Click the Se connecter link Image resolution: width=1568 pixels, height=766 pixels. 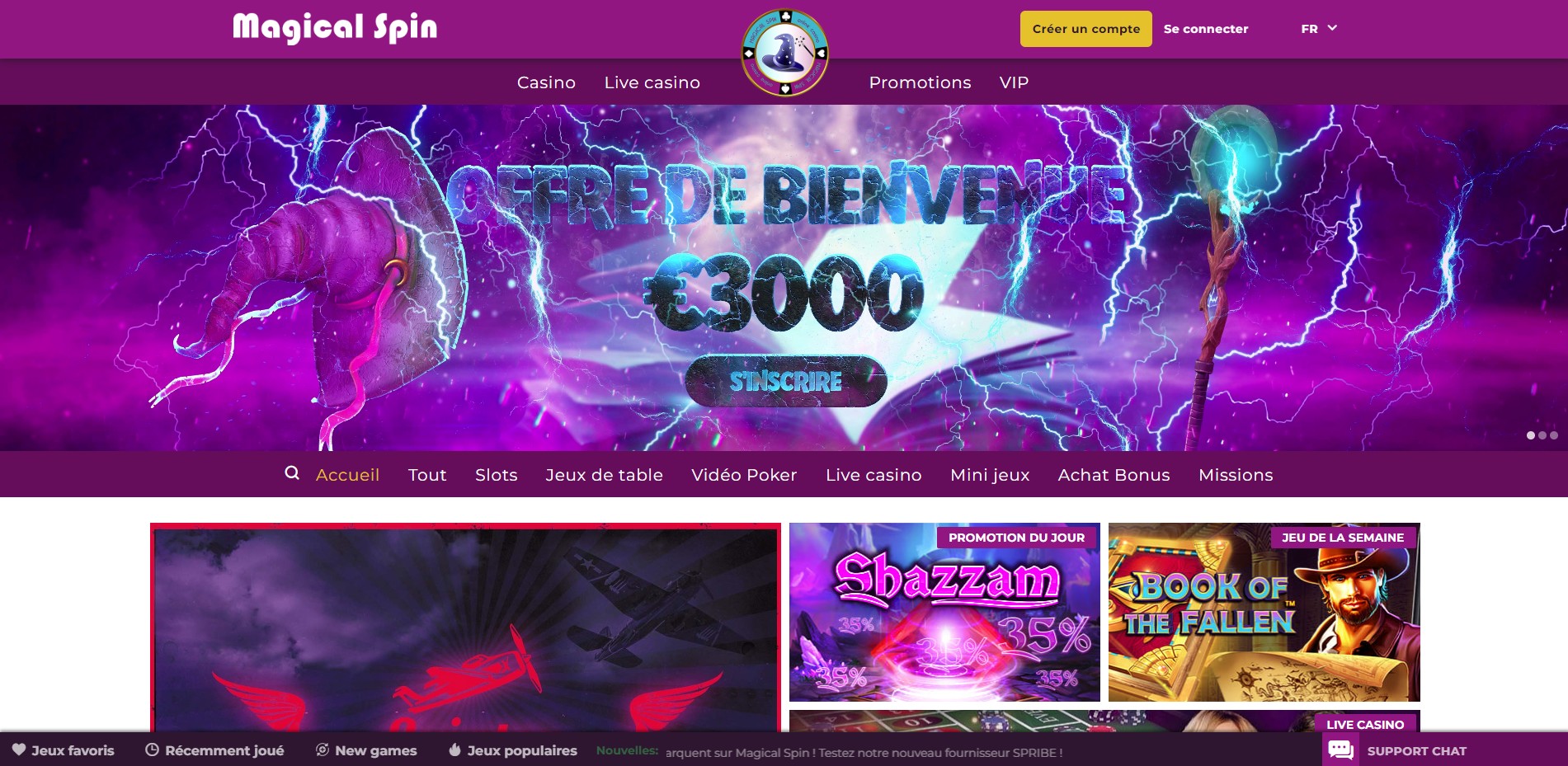(1206, 29)
